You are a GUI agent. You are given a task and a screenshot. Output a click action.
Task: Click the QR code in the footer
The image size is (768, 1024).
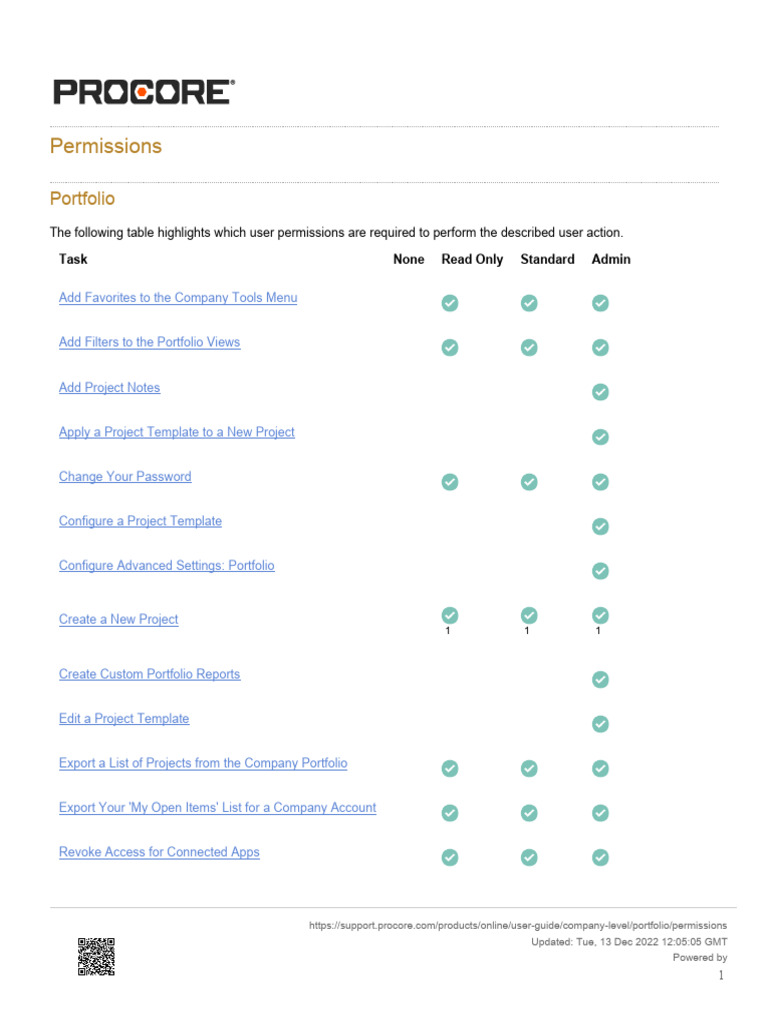coord(96,956)
